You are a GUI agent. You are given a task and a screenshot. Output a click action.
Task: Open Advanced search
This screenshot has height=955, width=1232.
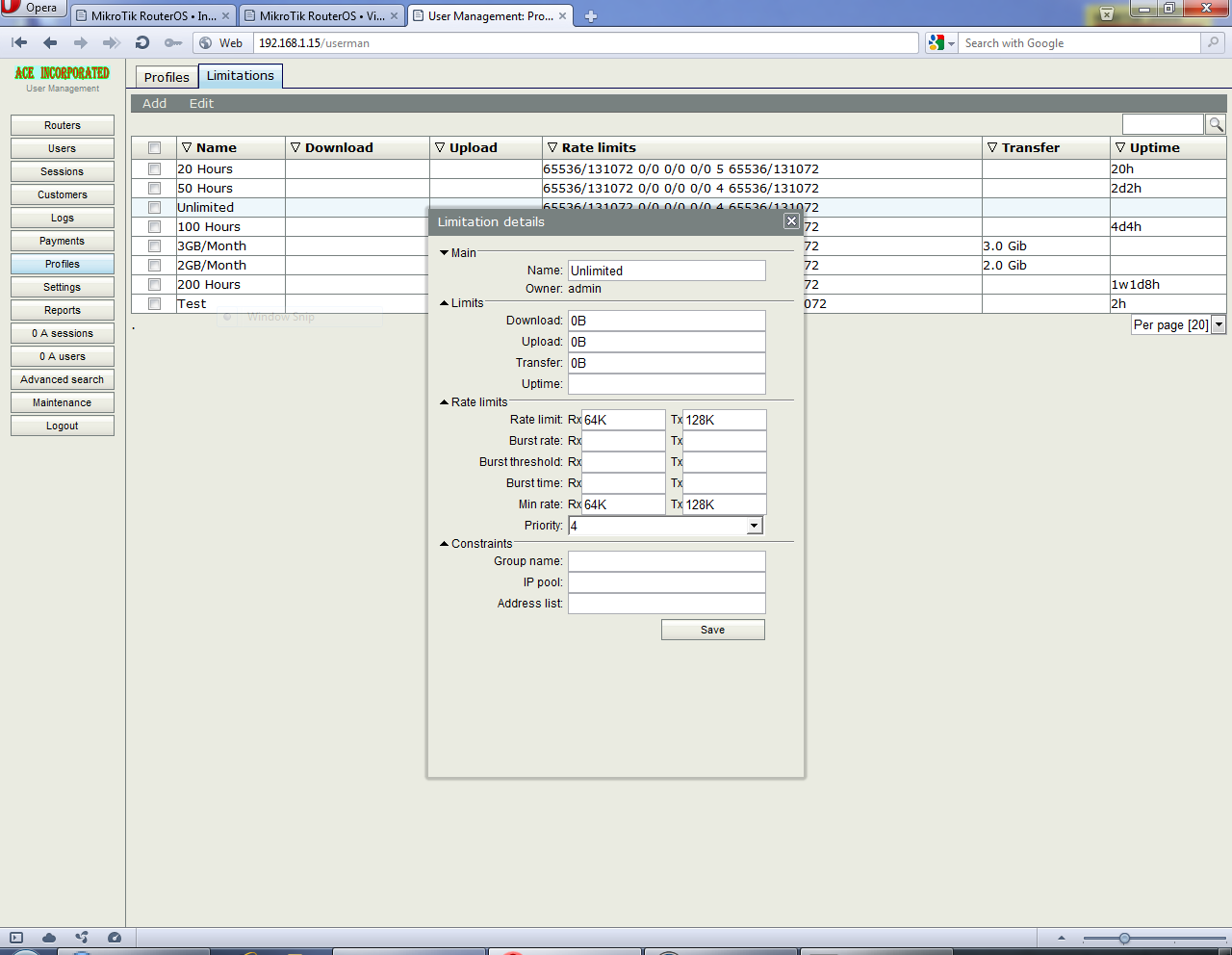[x=63, y=379]
